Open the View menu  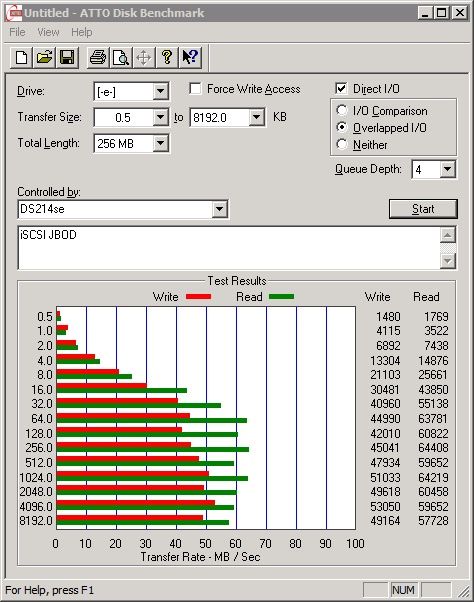pyautogui.click(x=48, y=32)
